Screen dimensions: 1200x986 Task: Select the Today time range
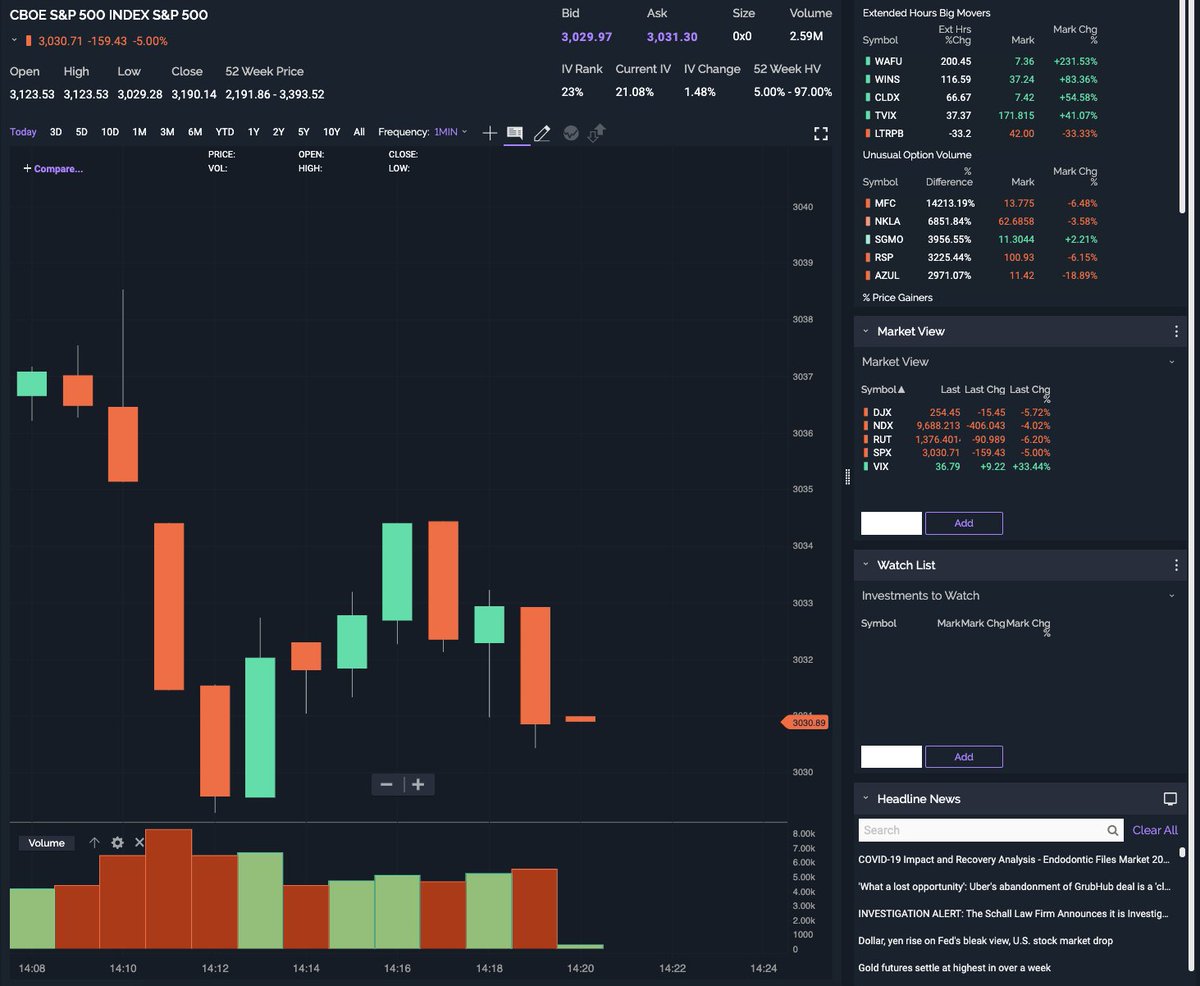click(23, 132)
